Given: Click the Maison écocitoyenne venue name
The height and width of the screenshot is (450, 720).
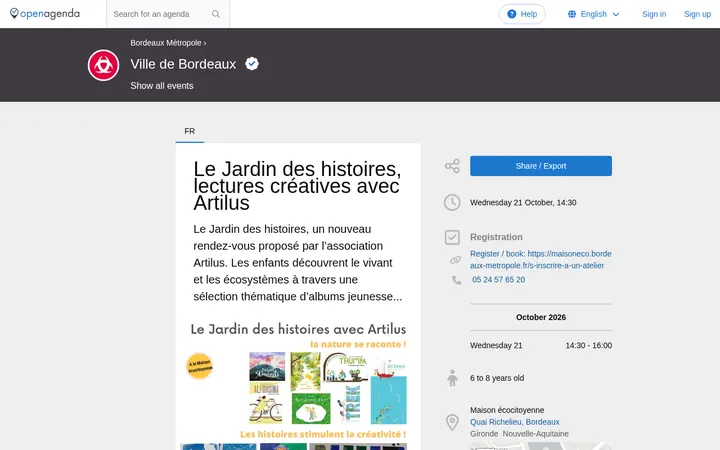Looking at the screenshot, I should pyautogui.click(x=507, y=410).
